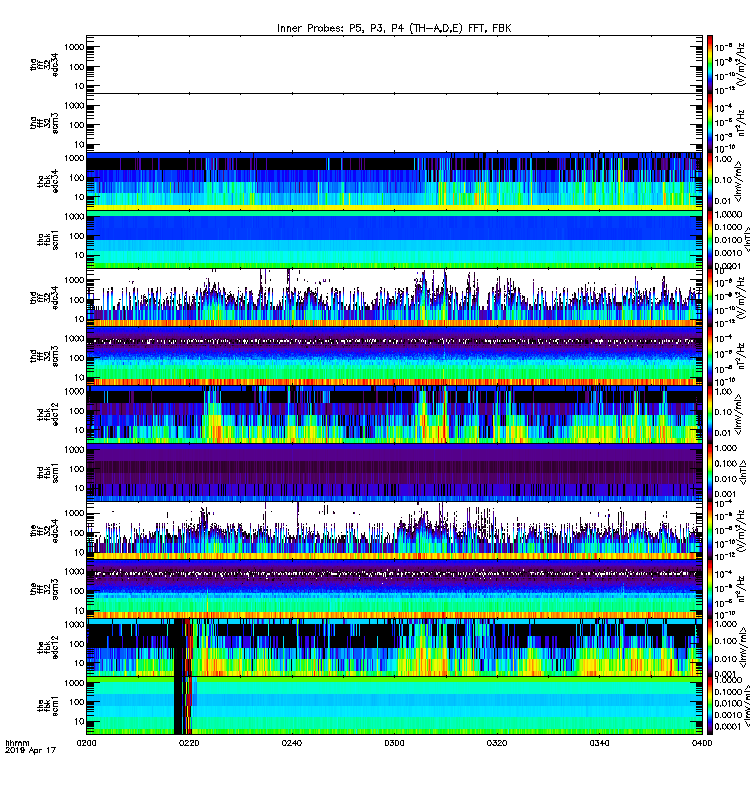Click inside the thd fff scm3 spectrogram
Image resolution: width=750 pixels, height=800 pixels.
(394, 356)
